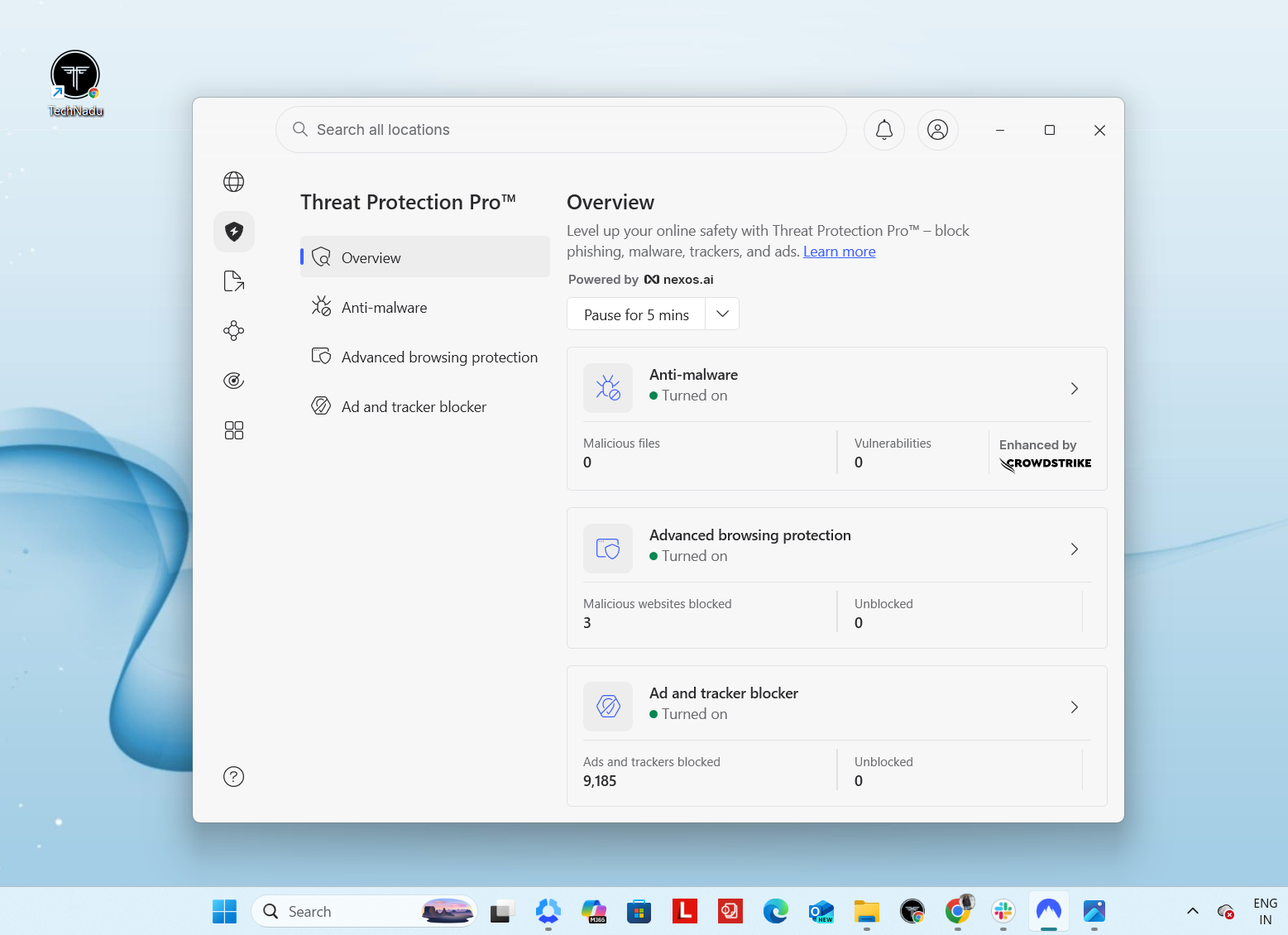This screenshot has width=1288, height=935.
Task: Open Outlook New from taskbar
Action: tap(821, 911)
